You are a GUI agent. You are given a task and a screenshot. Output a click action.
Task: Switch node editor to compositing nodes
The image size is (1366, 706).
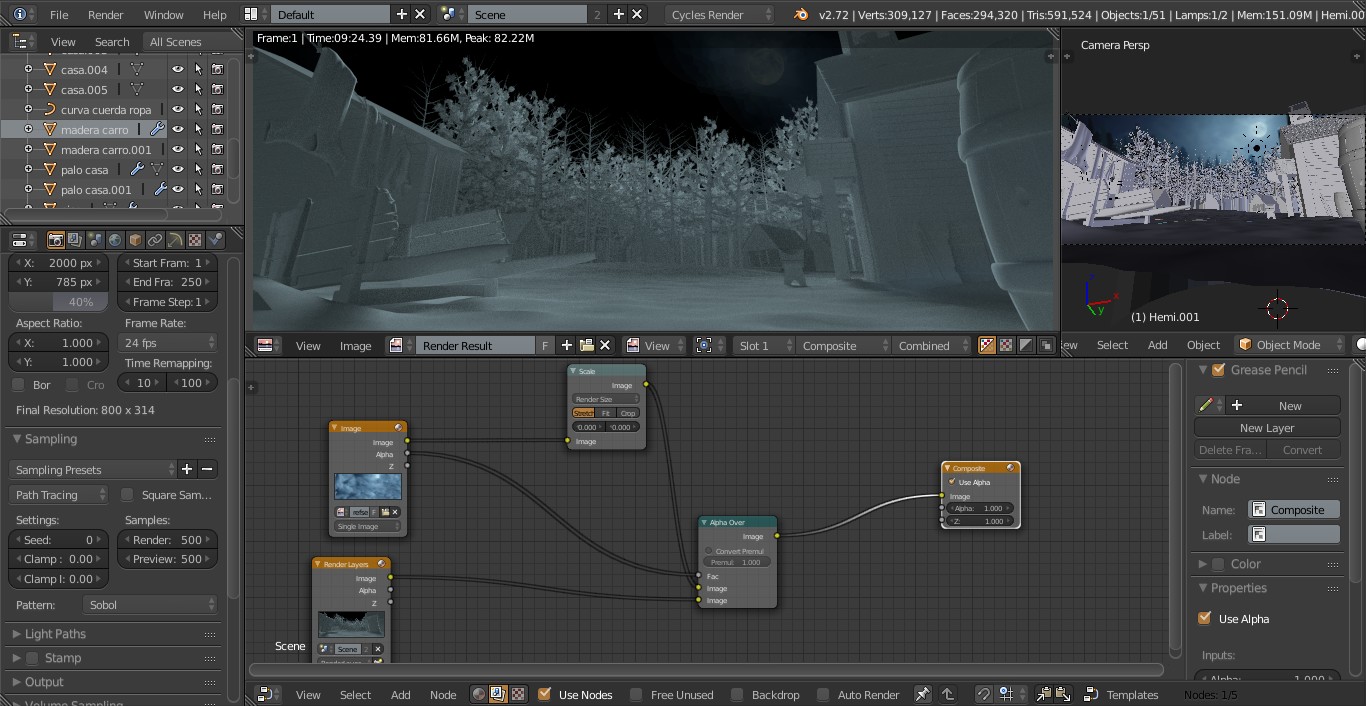[498, 694]
